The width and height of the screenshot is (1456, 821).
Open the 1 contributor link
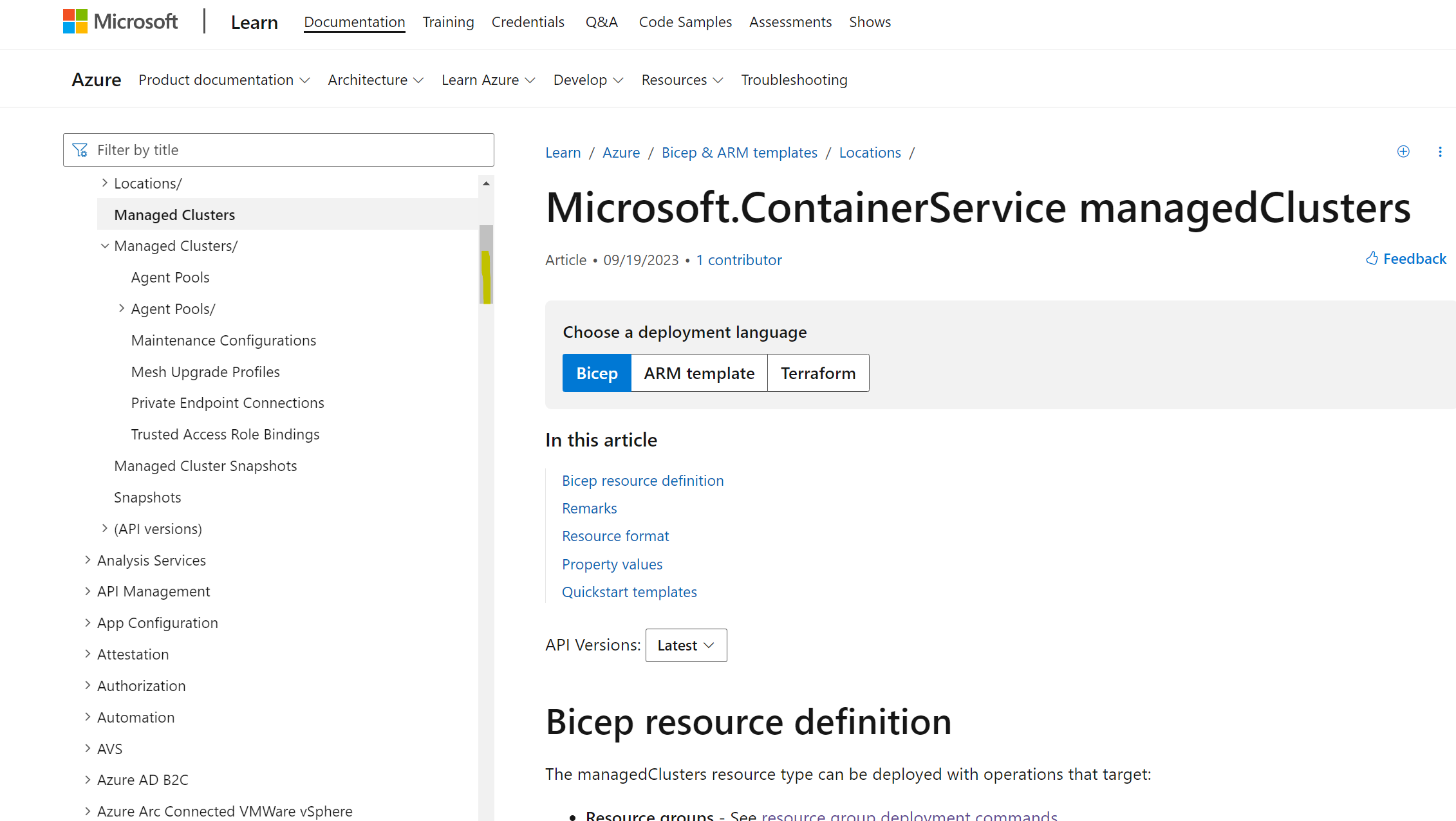point(739,260)
